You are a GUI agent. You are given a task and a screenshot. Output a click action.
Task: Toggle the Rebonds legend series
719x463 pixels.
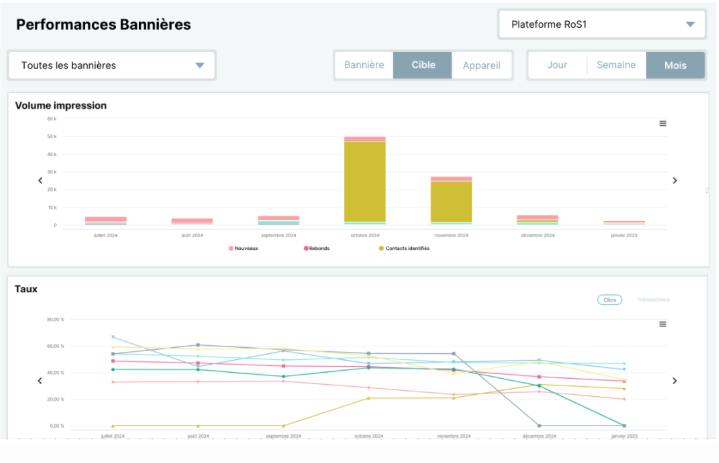click(317, 248)
